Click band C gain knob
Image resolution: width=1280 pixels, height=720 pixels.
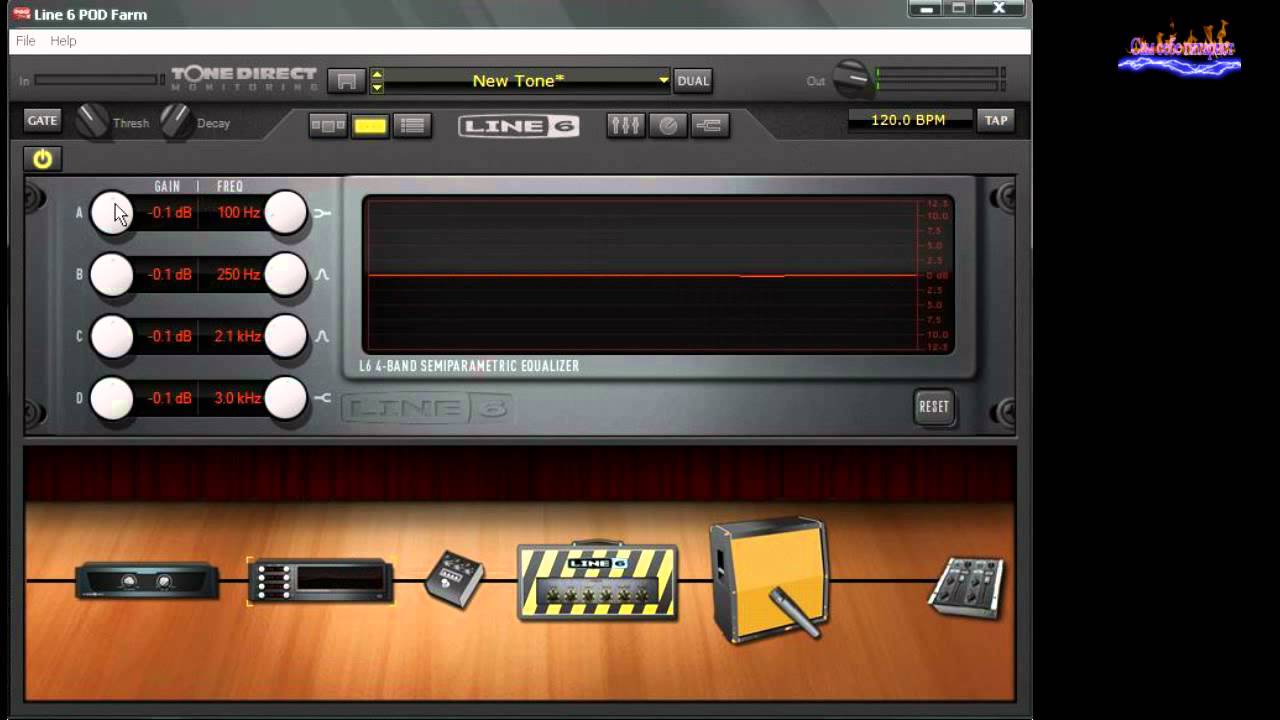(x=112, y=337)
